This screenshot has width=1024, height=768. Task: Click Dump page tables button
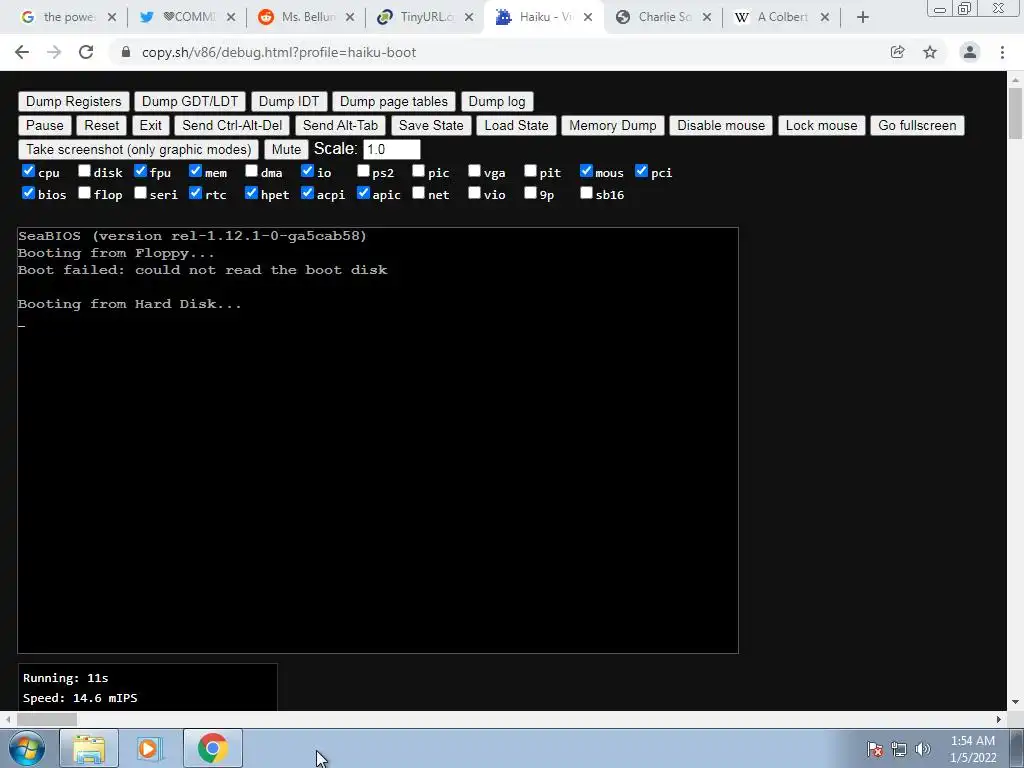pyautogui.click(x=394, y=101)
